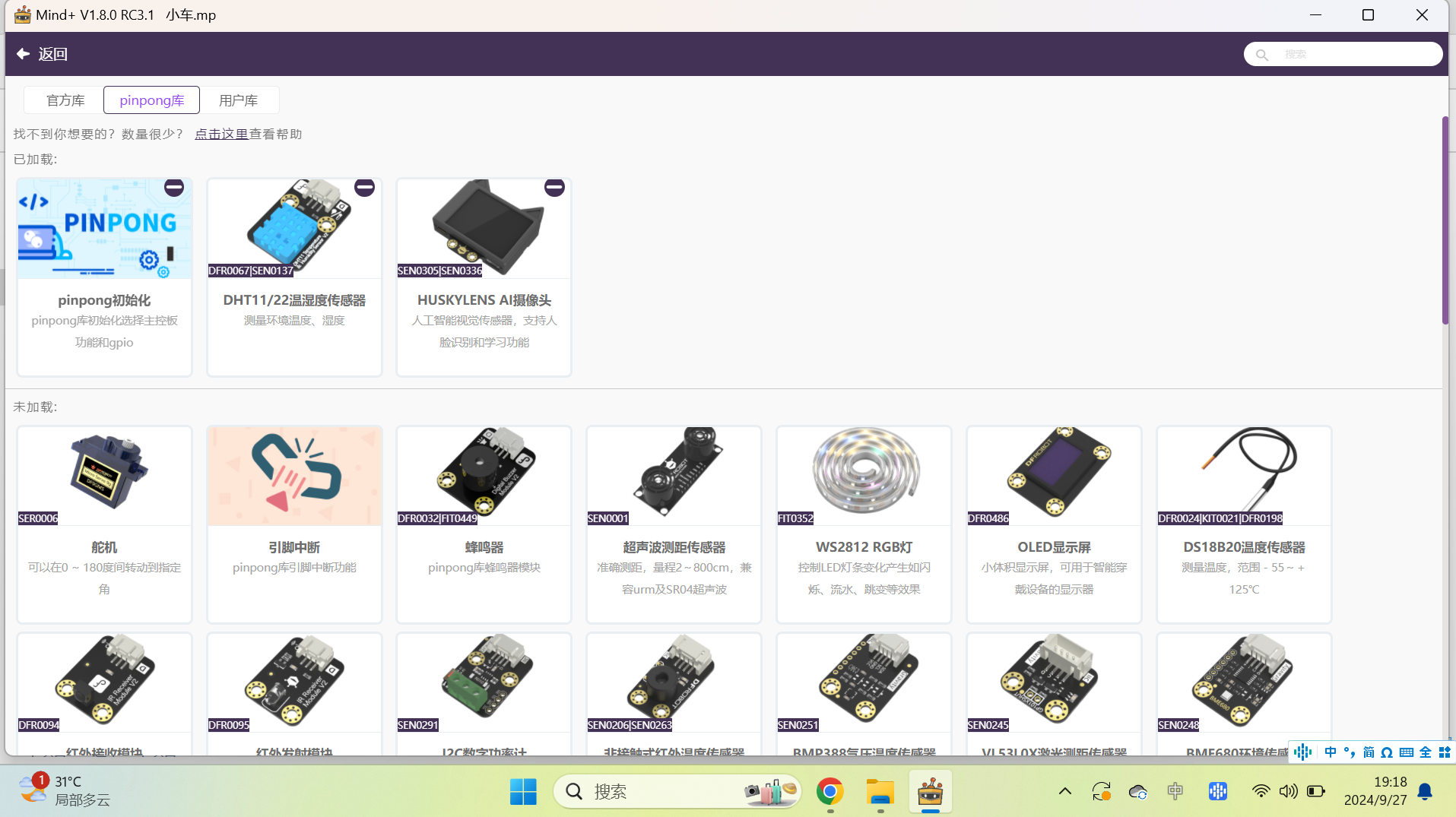Toggle IME 简 simplified character button
Screen dimensions: 1456x817
click(x=1369, y=752)
